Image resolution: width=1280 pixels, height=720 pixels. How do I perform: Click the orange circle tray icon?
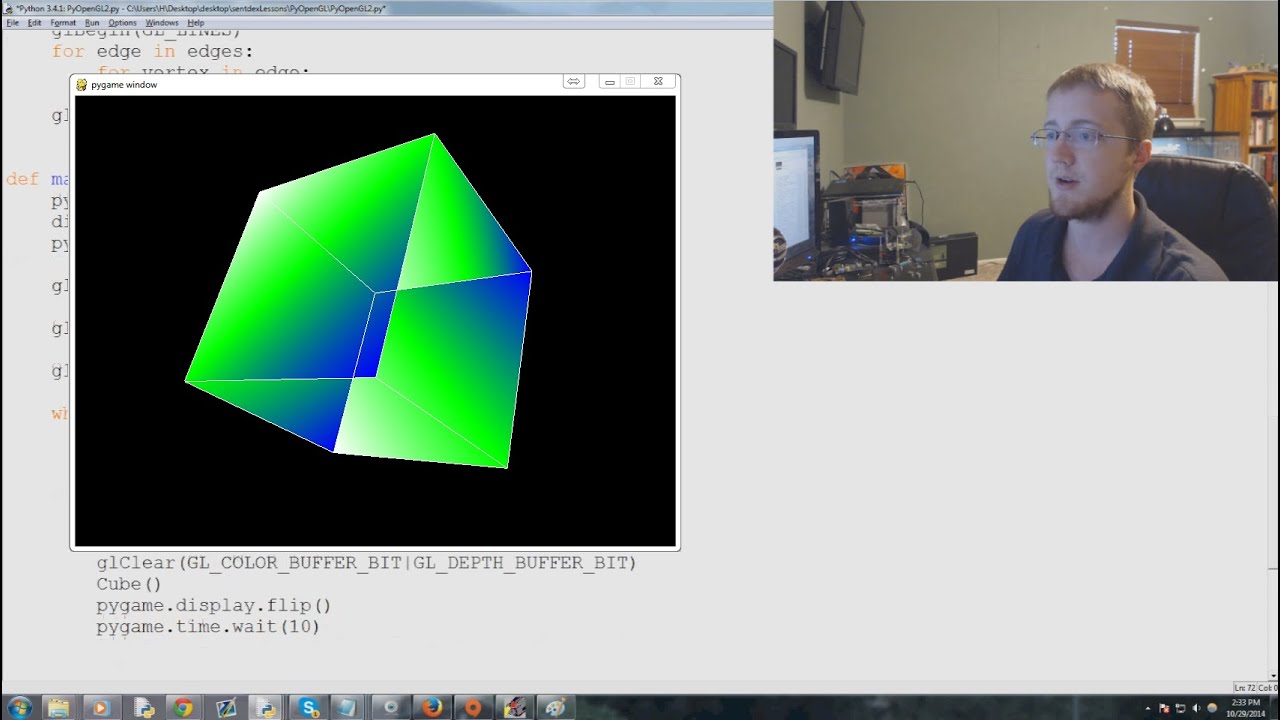coord(1212,708)
